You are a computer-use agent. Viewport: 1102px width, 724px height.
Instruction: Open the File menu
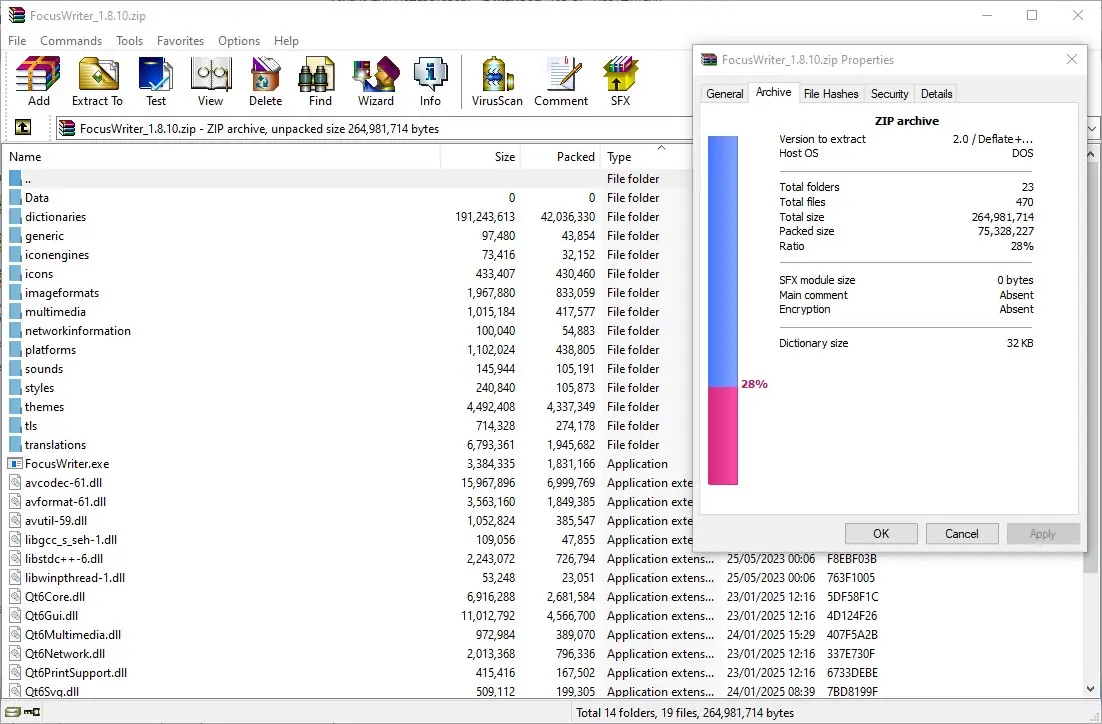pos(17,41)
